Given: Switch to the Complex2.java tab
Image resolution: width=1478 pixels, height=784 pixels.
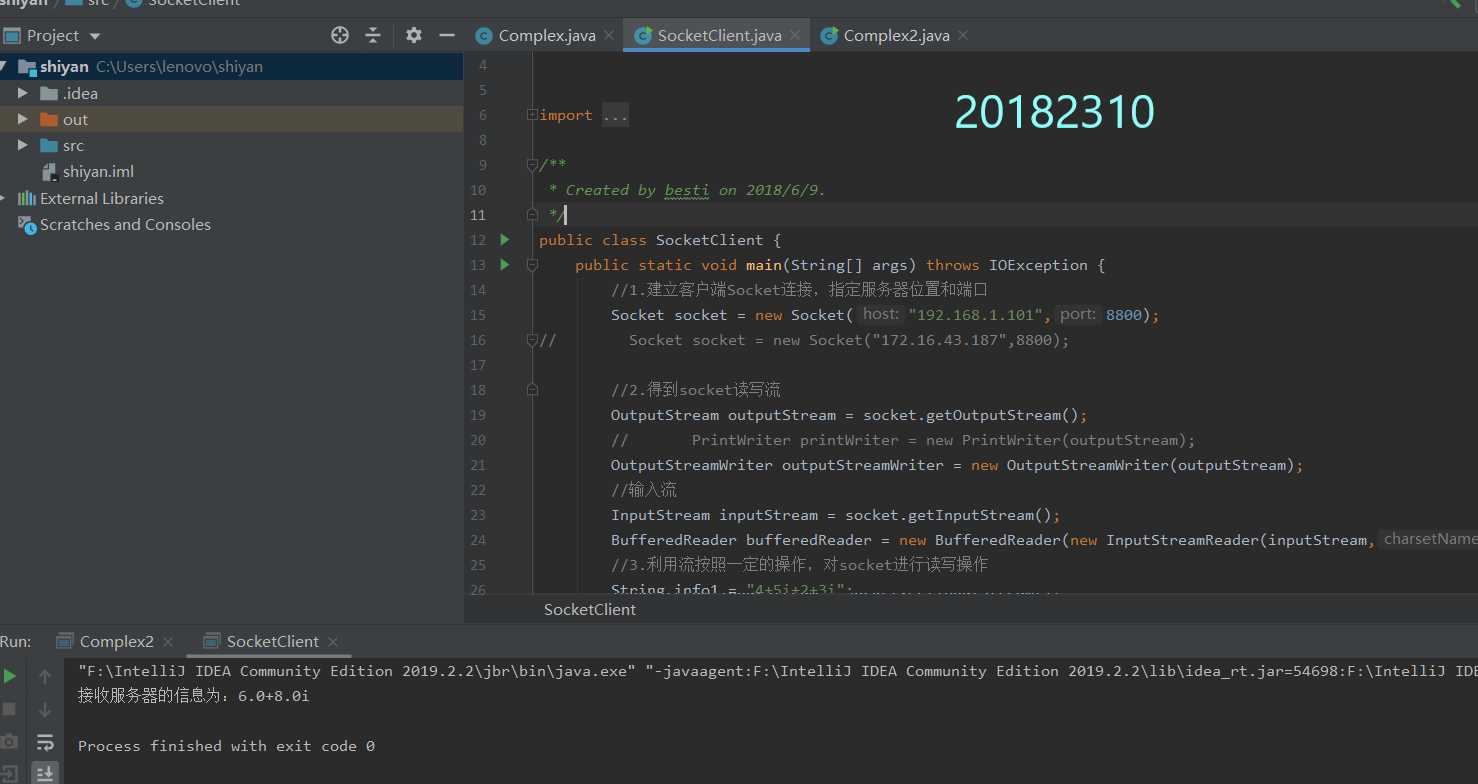Looking at the screenshot, I should pos(896,35).
